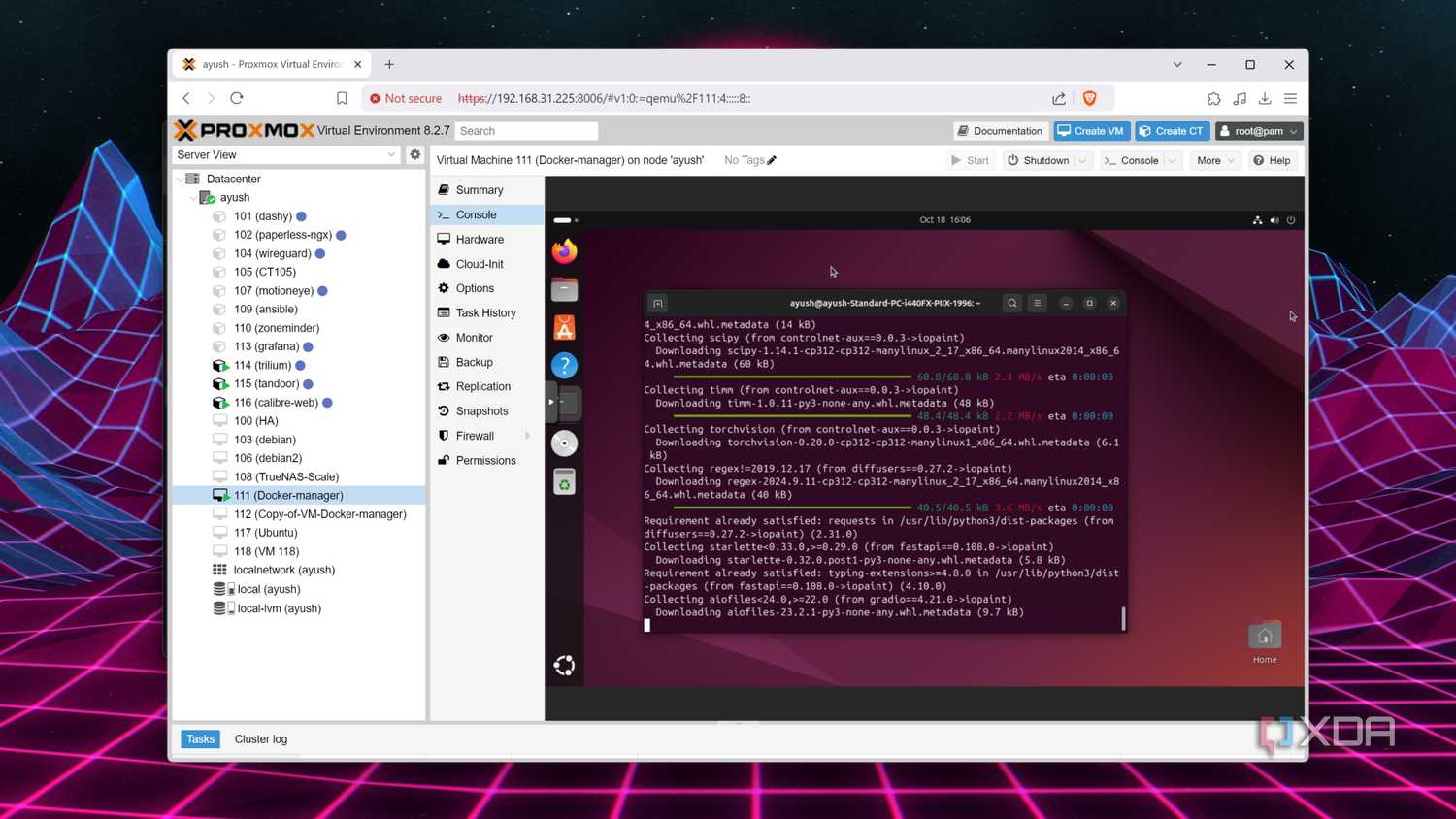Open Files from the Ubuntu dock
This screenshot has height=819, width=1456.
[564, 289]
